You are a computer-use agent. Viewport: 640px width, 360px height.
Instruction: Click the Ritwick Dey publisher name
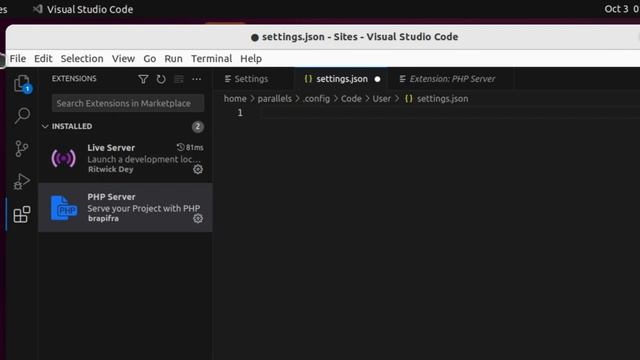point(111,169)
